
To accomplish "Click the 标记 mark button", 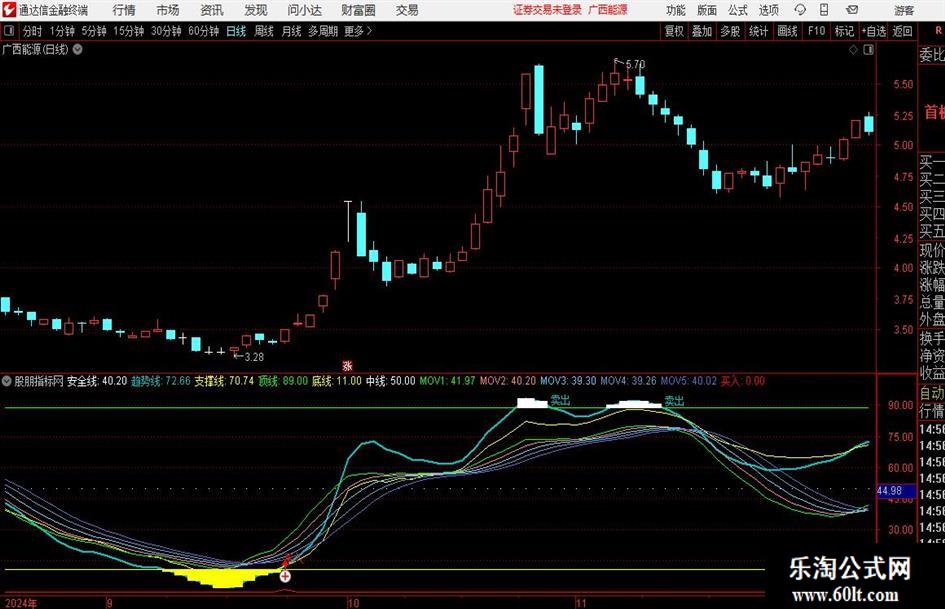I will click(844, 31).
